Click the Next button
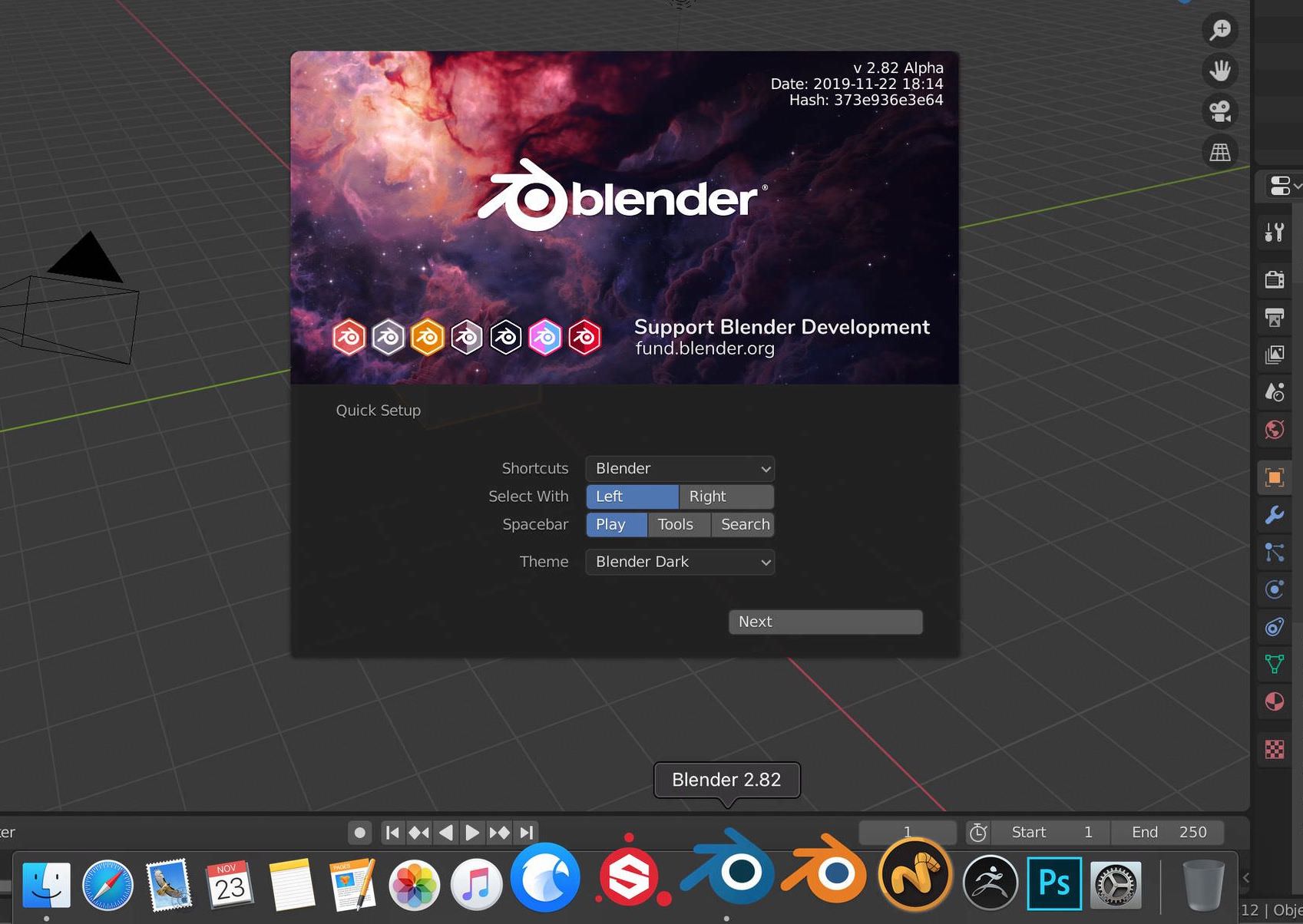The width and height of the screenshot is (1303, 924). coord(825,622)
